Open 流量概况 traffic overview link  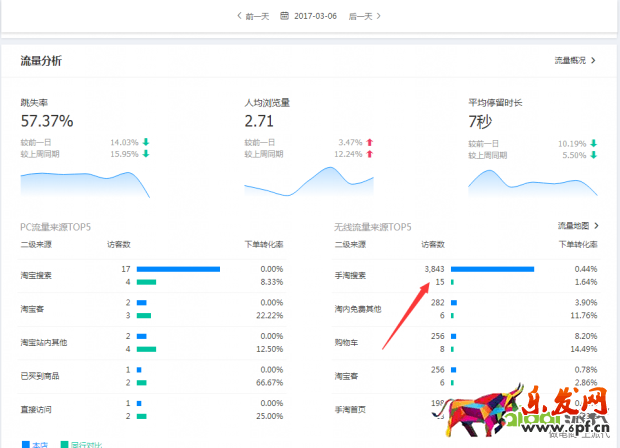click(570, 60)
